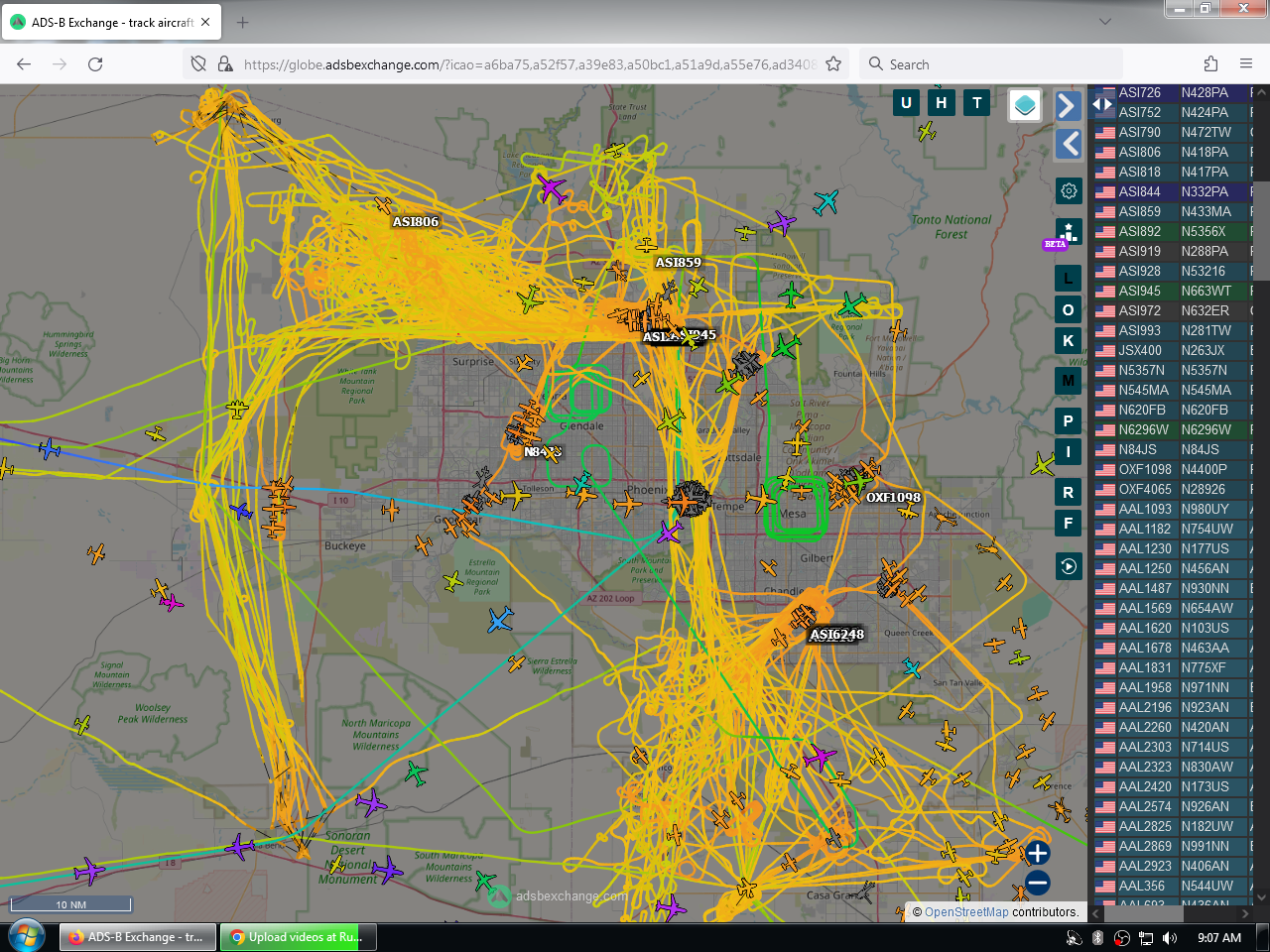The image size is (1270, 952).
Task: Select JSX400 row in aircraft list
Action: (x=1174, y=350)
